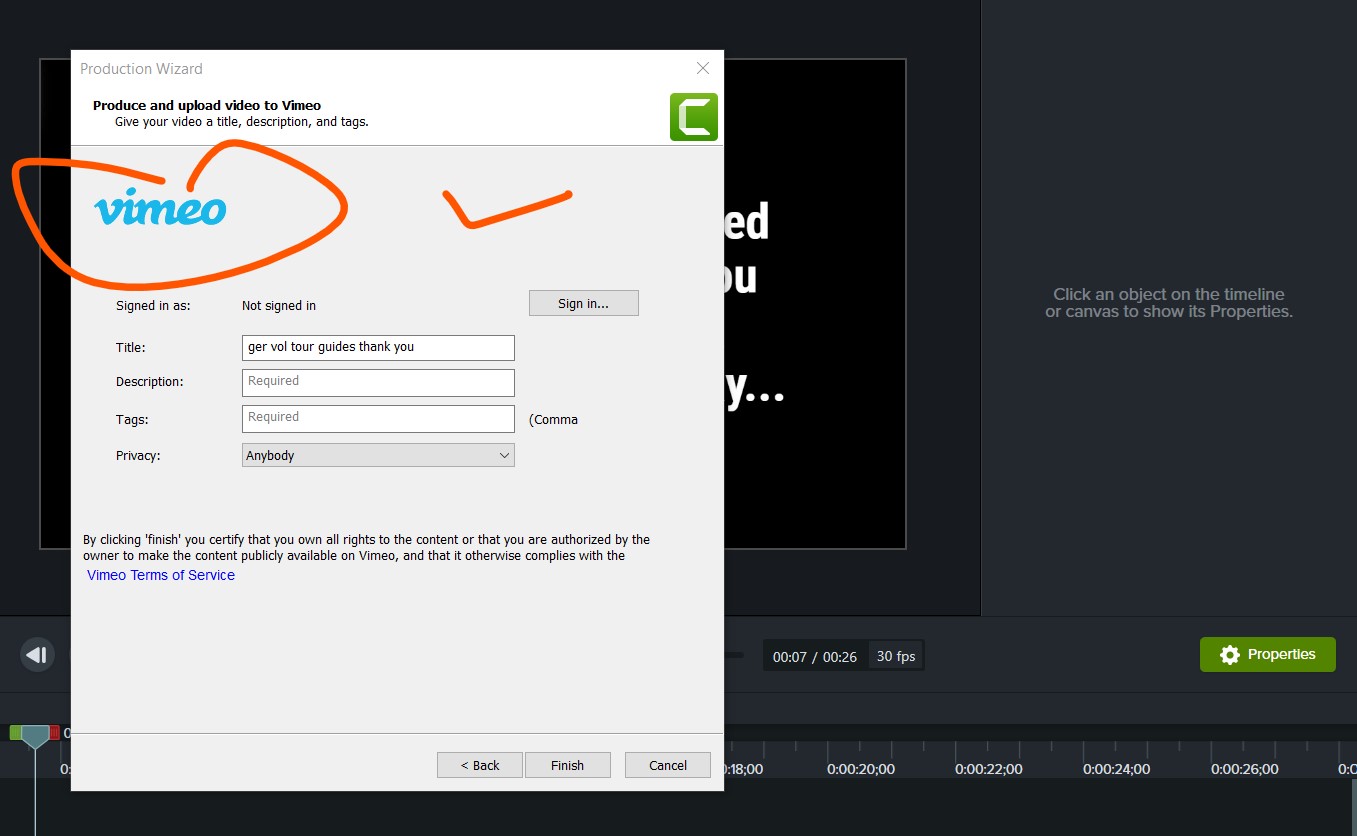Focus the Description input field
1357x836 pixels.
point(378,382)
